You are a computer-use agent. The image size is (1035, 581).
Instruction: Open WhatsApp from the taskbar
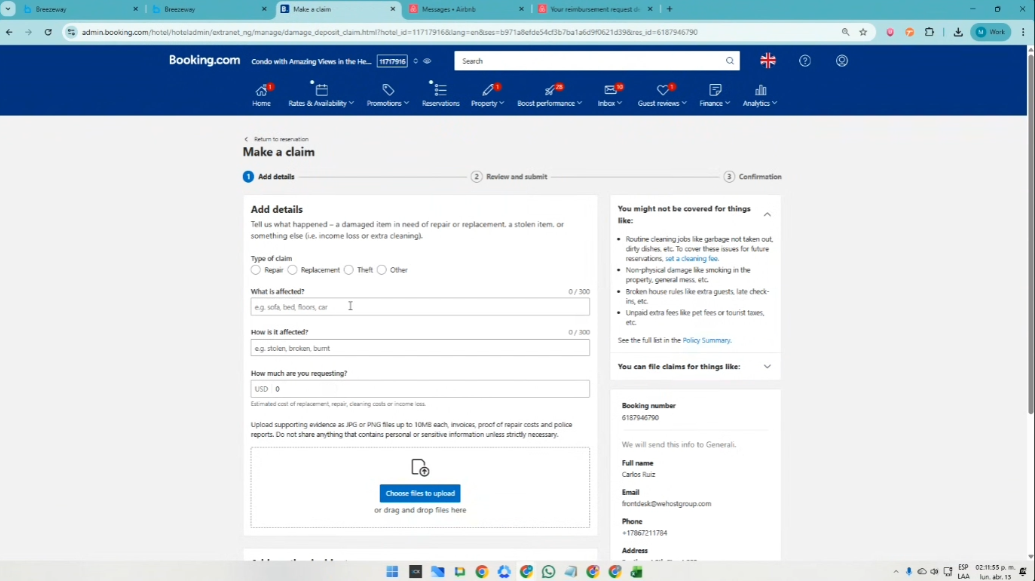tap(549, 572)
